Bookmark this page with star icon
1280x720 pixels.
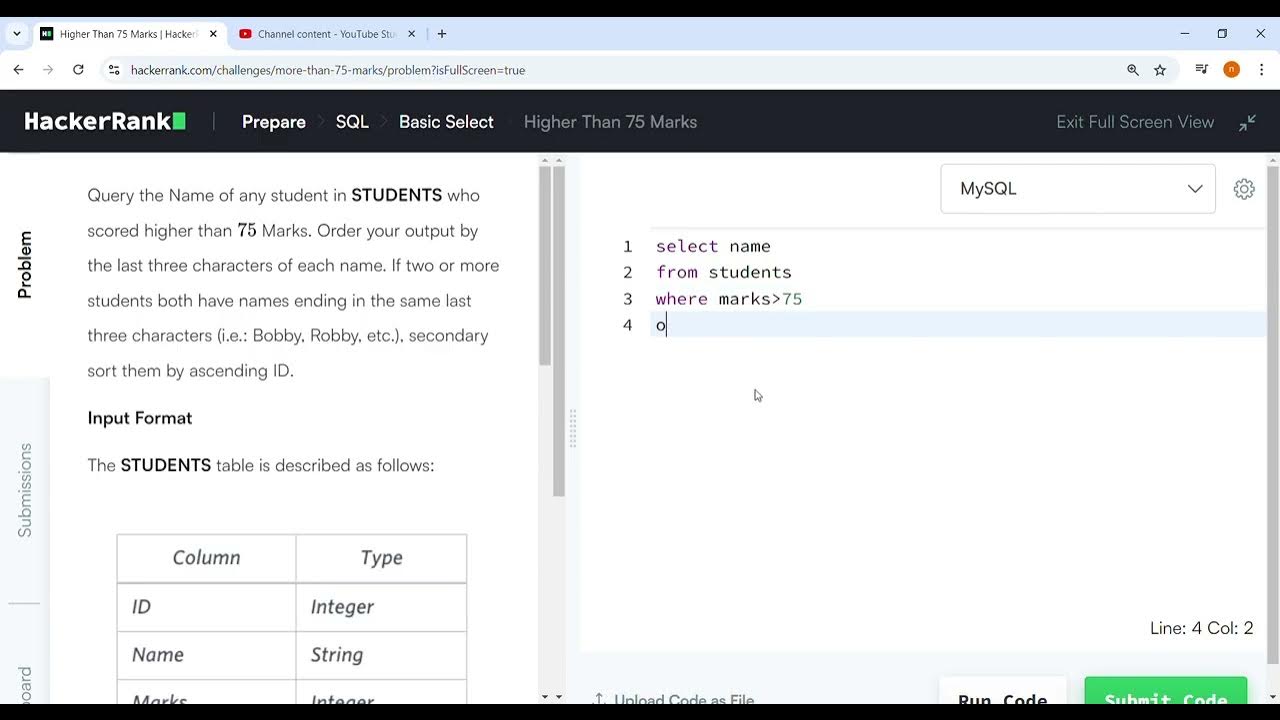(1160, 70)
